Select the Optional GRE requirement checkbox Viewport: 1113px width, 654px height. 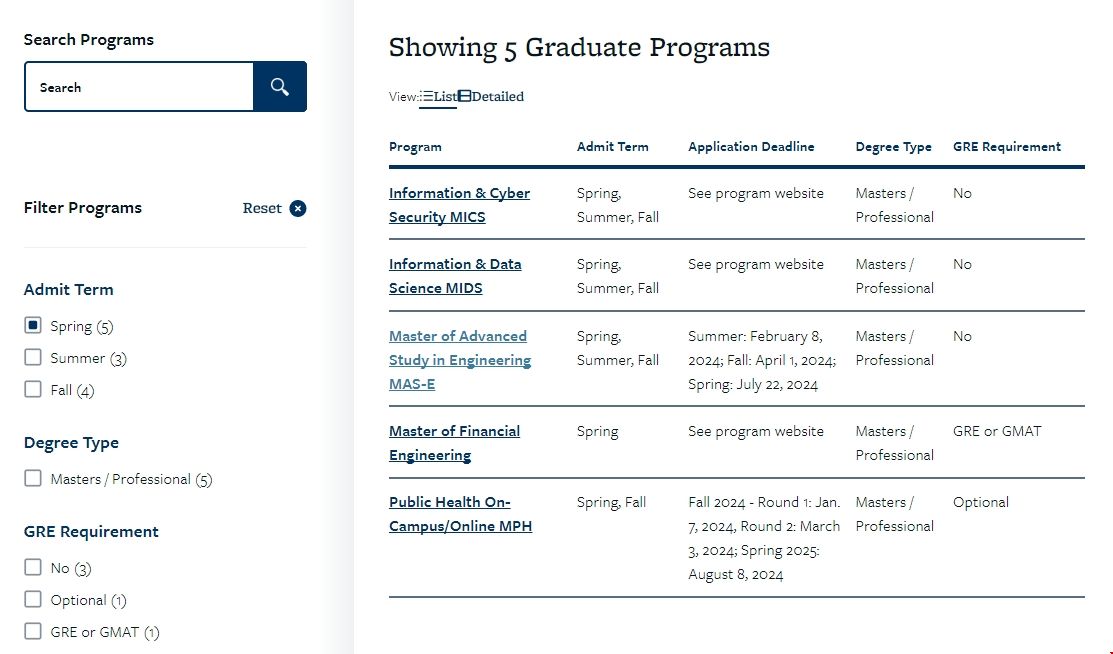pos(33,600)
